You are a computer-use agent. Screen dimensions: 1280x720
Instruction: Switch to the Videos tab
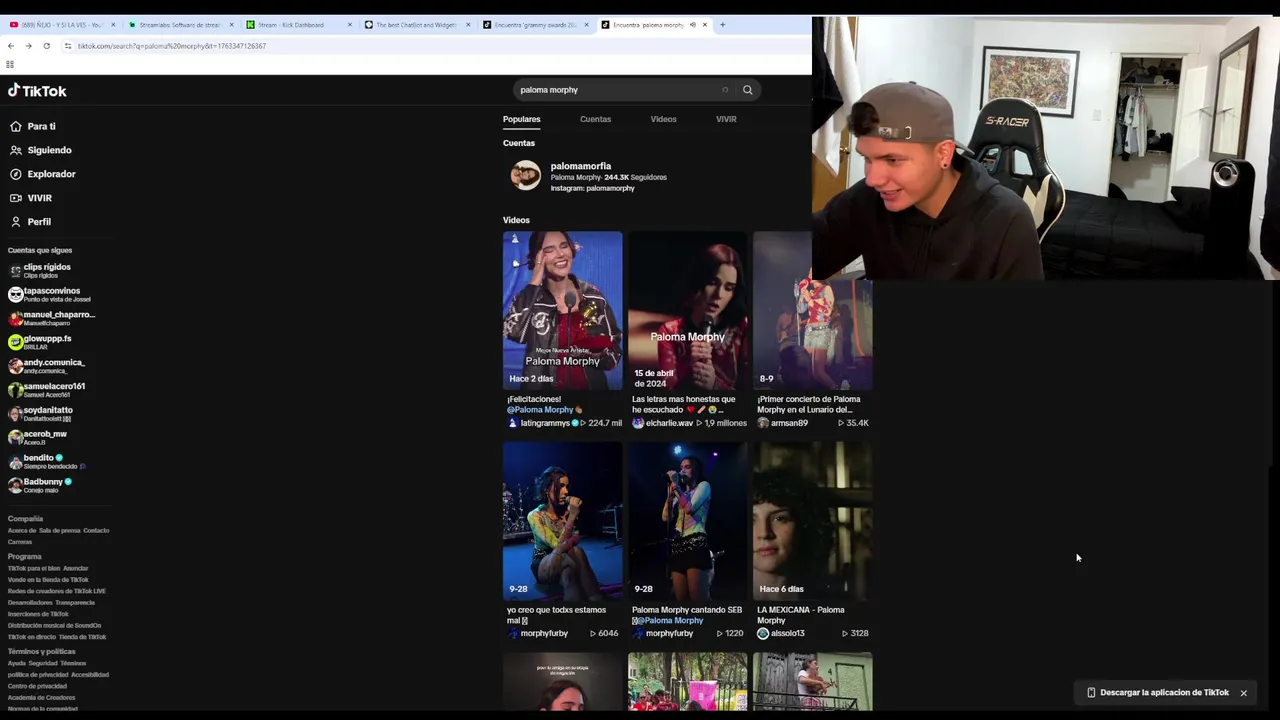pos(663,119)
